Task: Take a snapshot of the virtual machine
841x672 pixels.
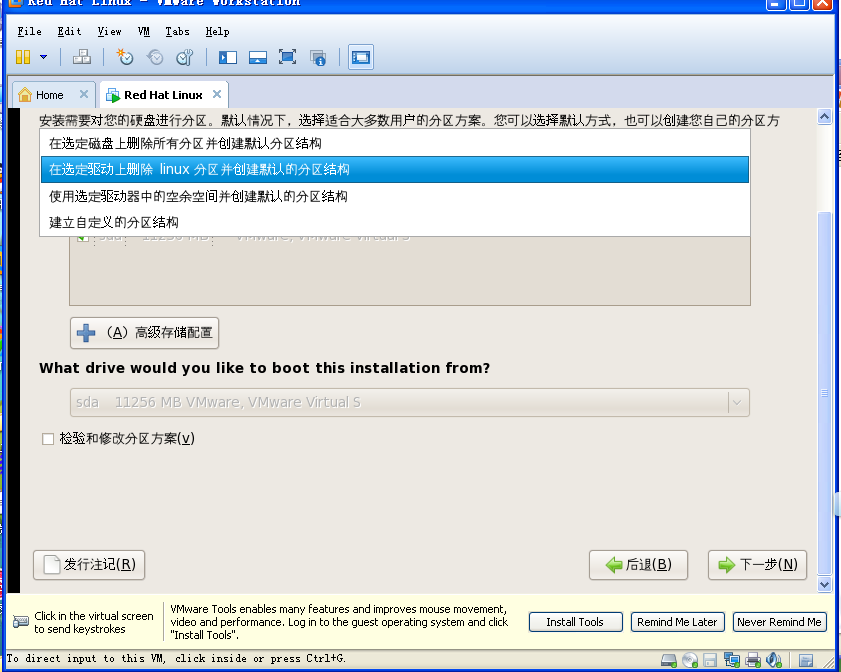Action: [x=124, y=57]
